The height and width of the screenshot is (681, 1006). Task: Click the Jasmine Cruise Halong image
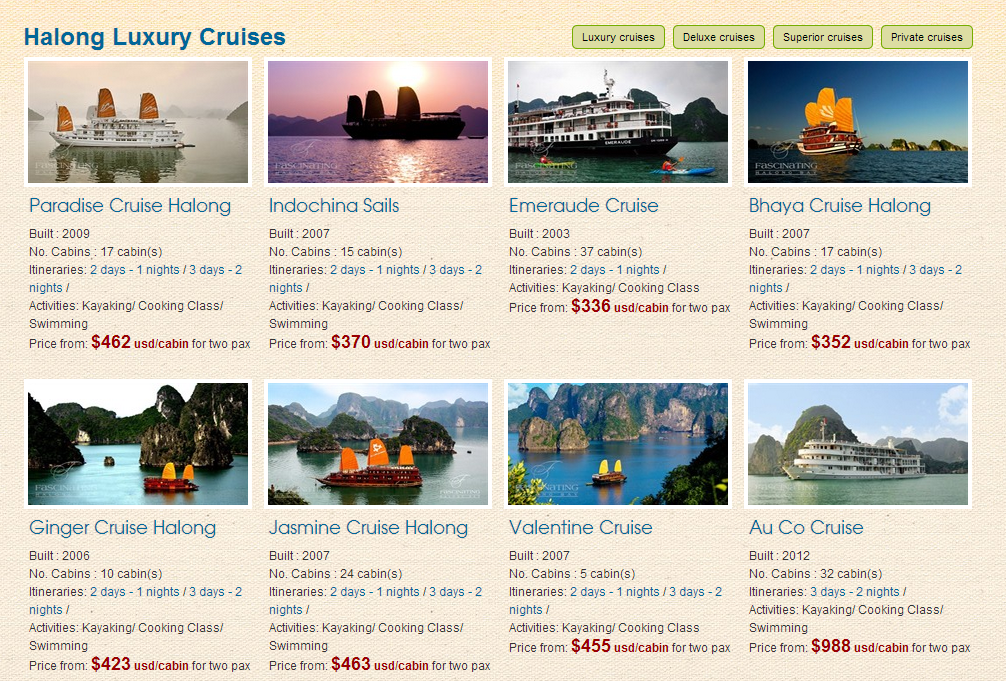[x=378, y=444]
